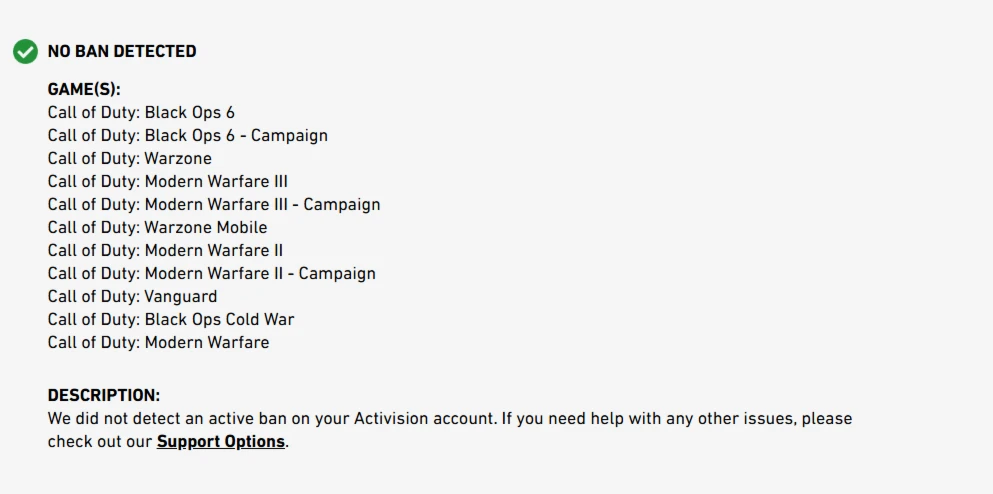Click the 'check out our' text line

pyautogui.click(x=100, y=441)
